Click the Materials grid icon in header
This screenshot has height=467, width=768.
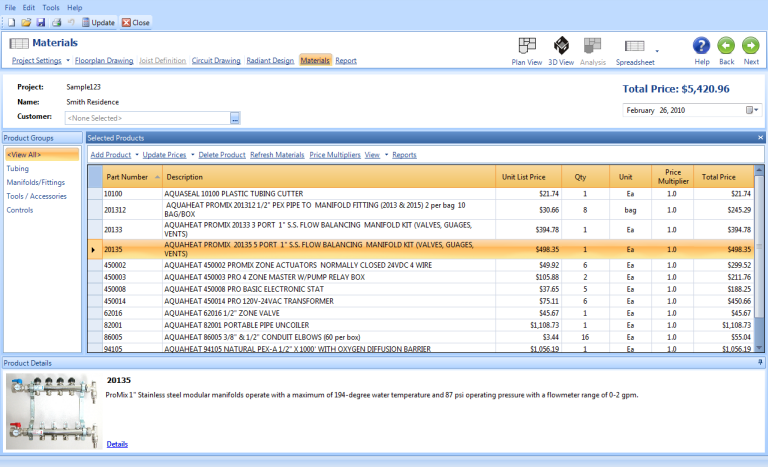coord(19,43)
